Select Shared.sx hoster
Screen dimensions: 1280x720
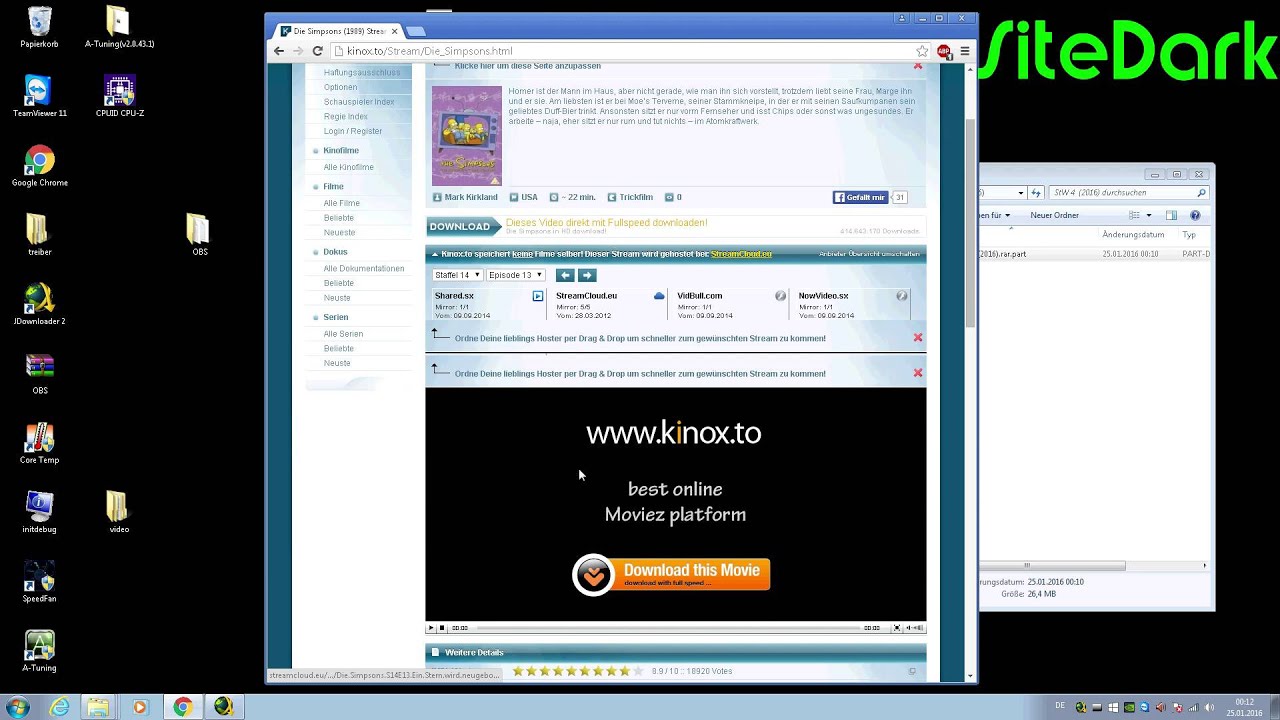click(x=489, y=305)
